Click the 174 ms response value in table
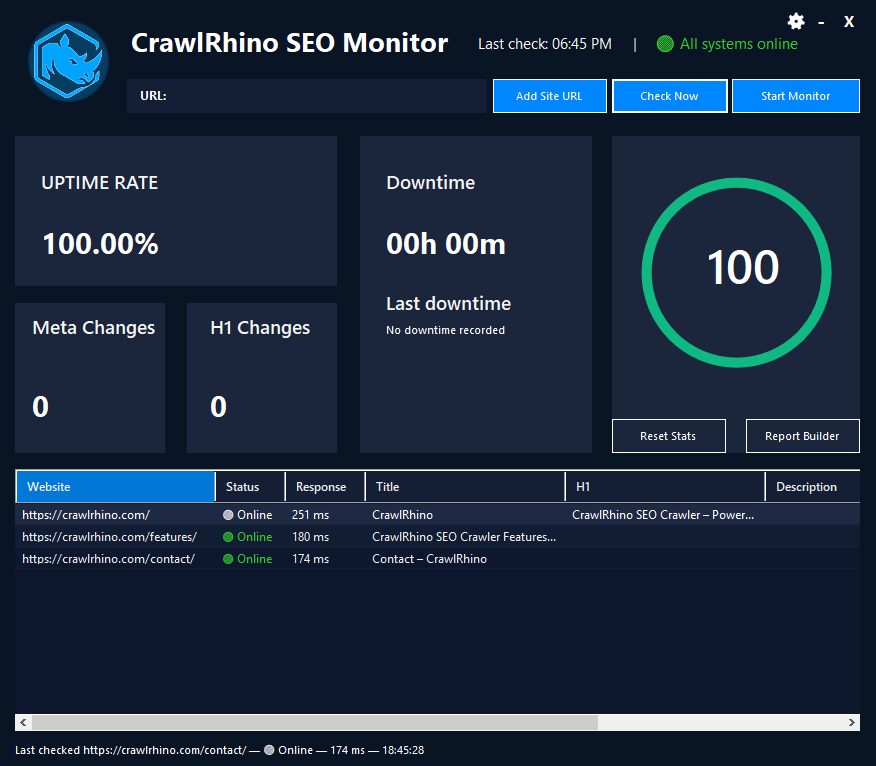This screenshot has height=766, width=876. pyautogui.click(x=311, y=559)
